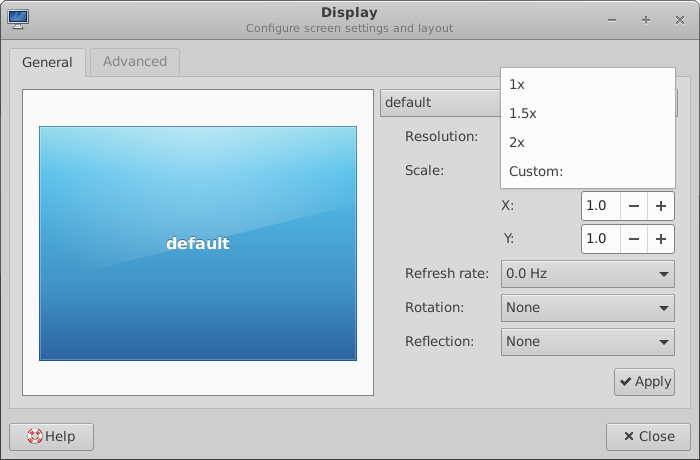Open the default output selector combo box
The width and height of the screenshot is (700, 460).
440,103
